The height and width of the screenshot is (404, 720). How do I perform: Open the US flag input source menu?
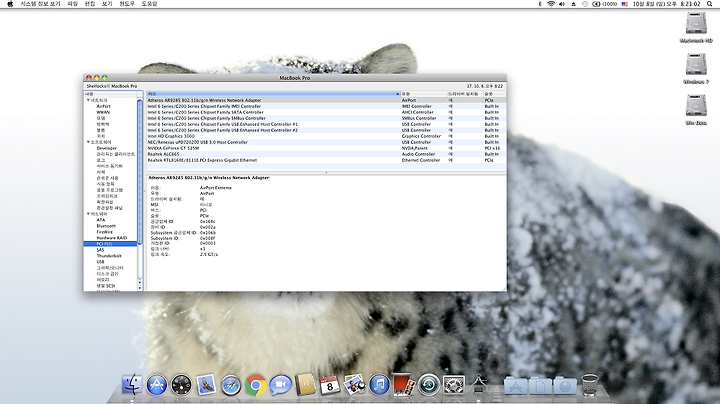pos(625,4)
